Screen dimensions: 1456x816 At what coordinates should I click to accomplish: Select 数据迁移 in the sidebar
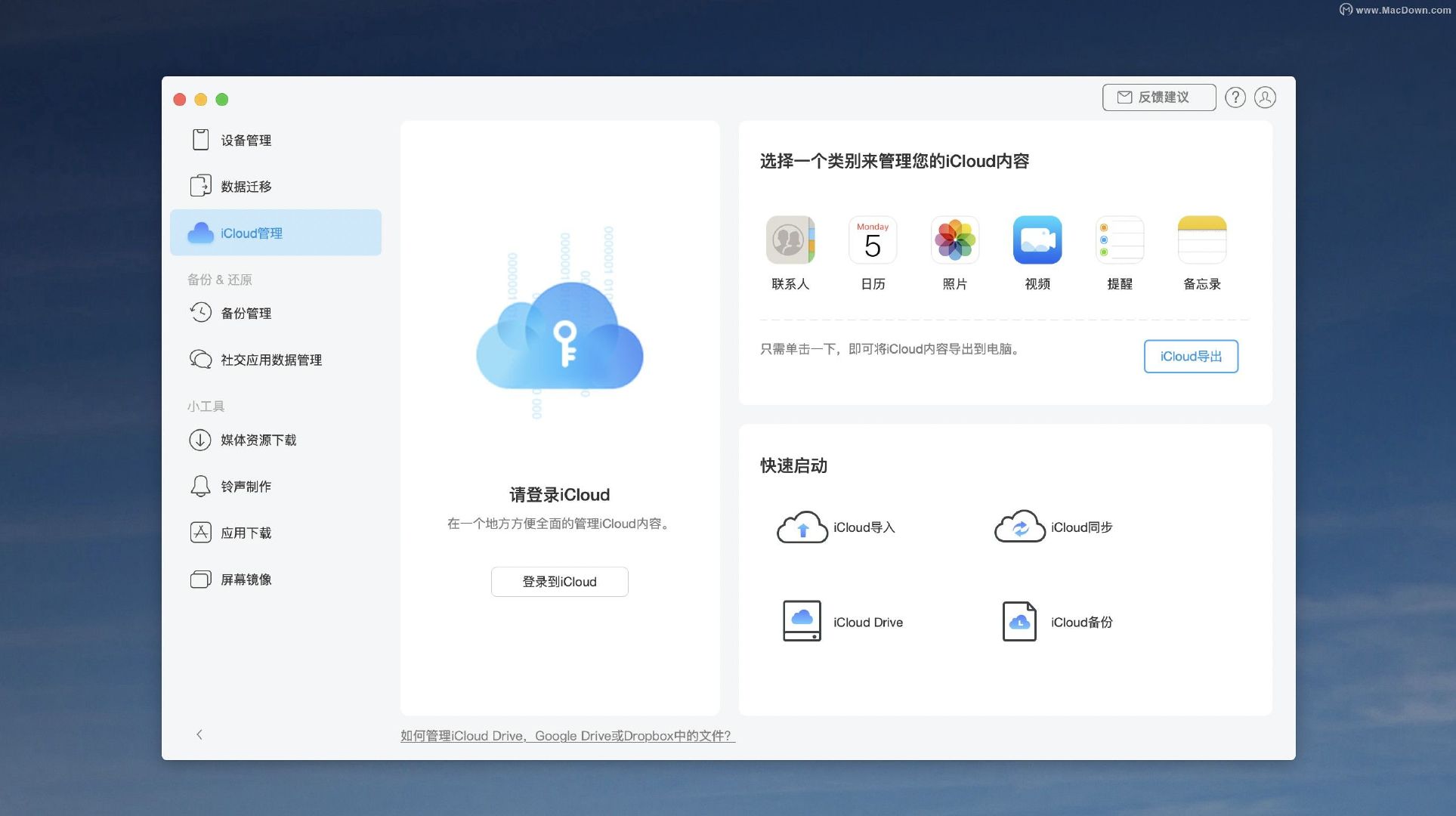[x=276, y=186]
